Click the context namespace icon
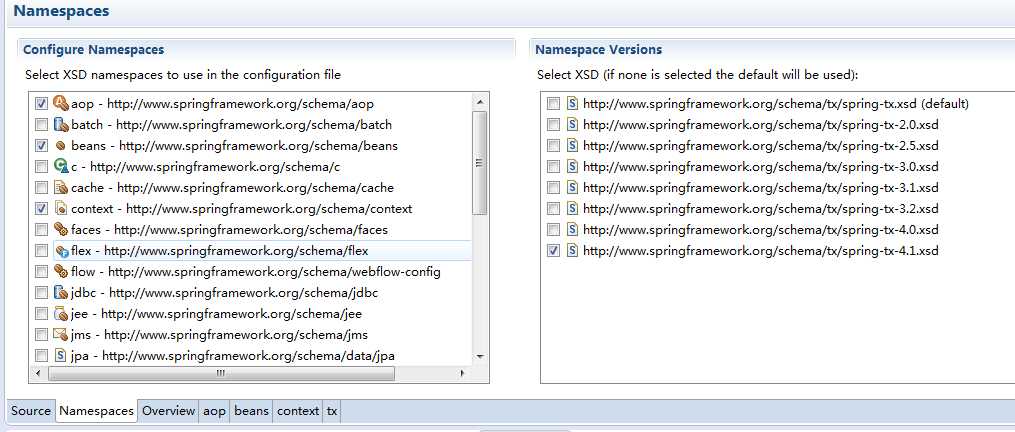This screenshot has height=432, width=1015. click(x=61, y=209)
